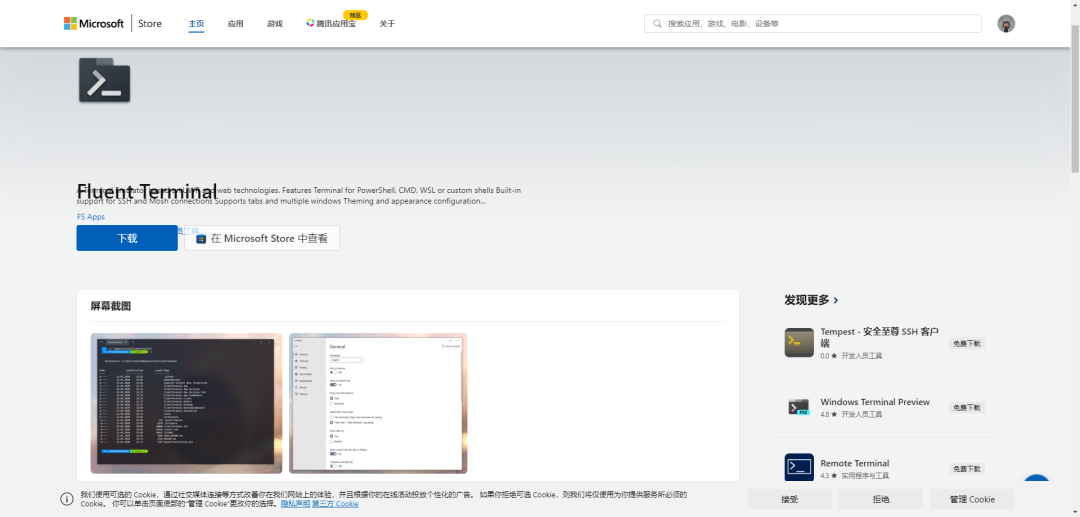Screen dimensions: 1080x517
Task: Focus the app search field
Action: tap(813, 23)
